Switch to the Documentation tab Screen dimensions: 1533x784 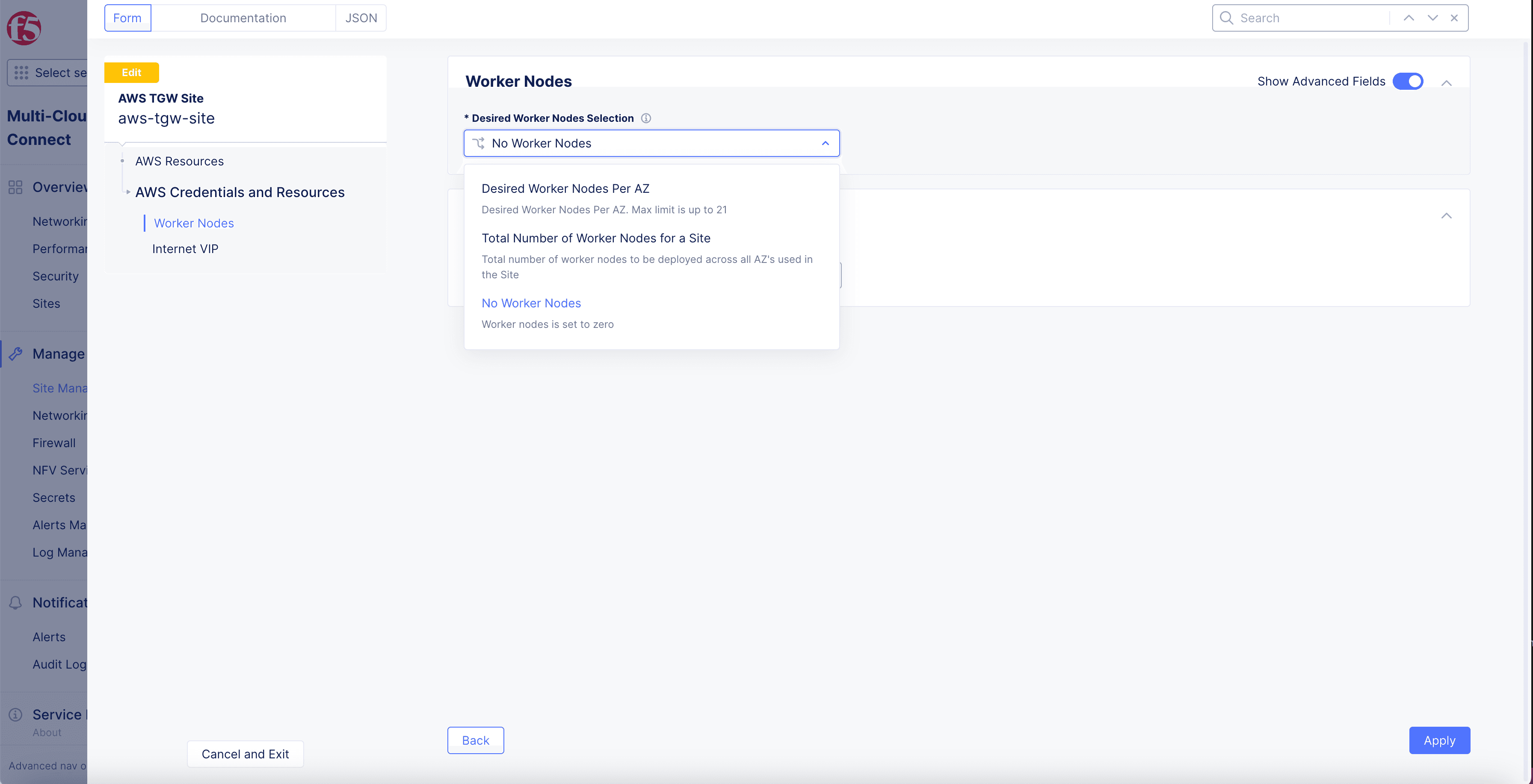click(x=243, y=18)
